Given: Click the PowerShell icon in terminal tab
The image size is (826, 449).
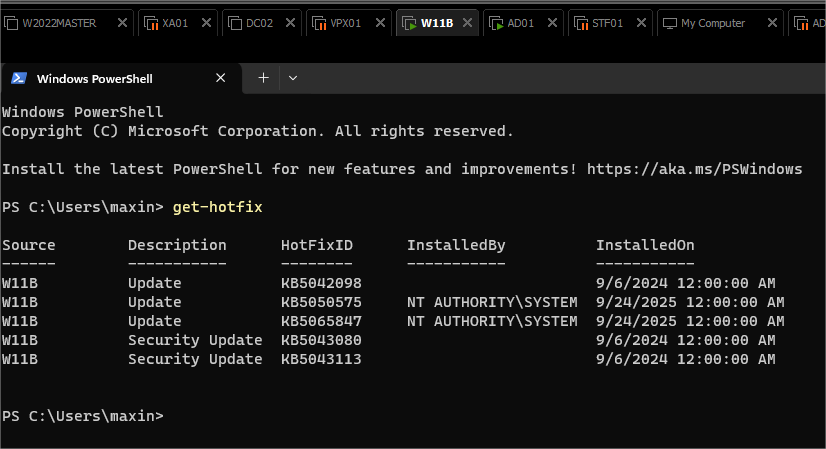Looking at the screenshot, I should (19, 78).
